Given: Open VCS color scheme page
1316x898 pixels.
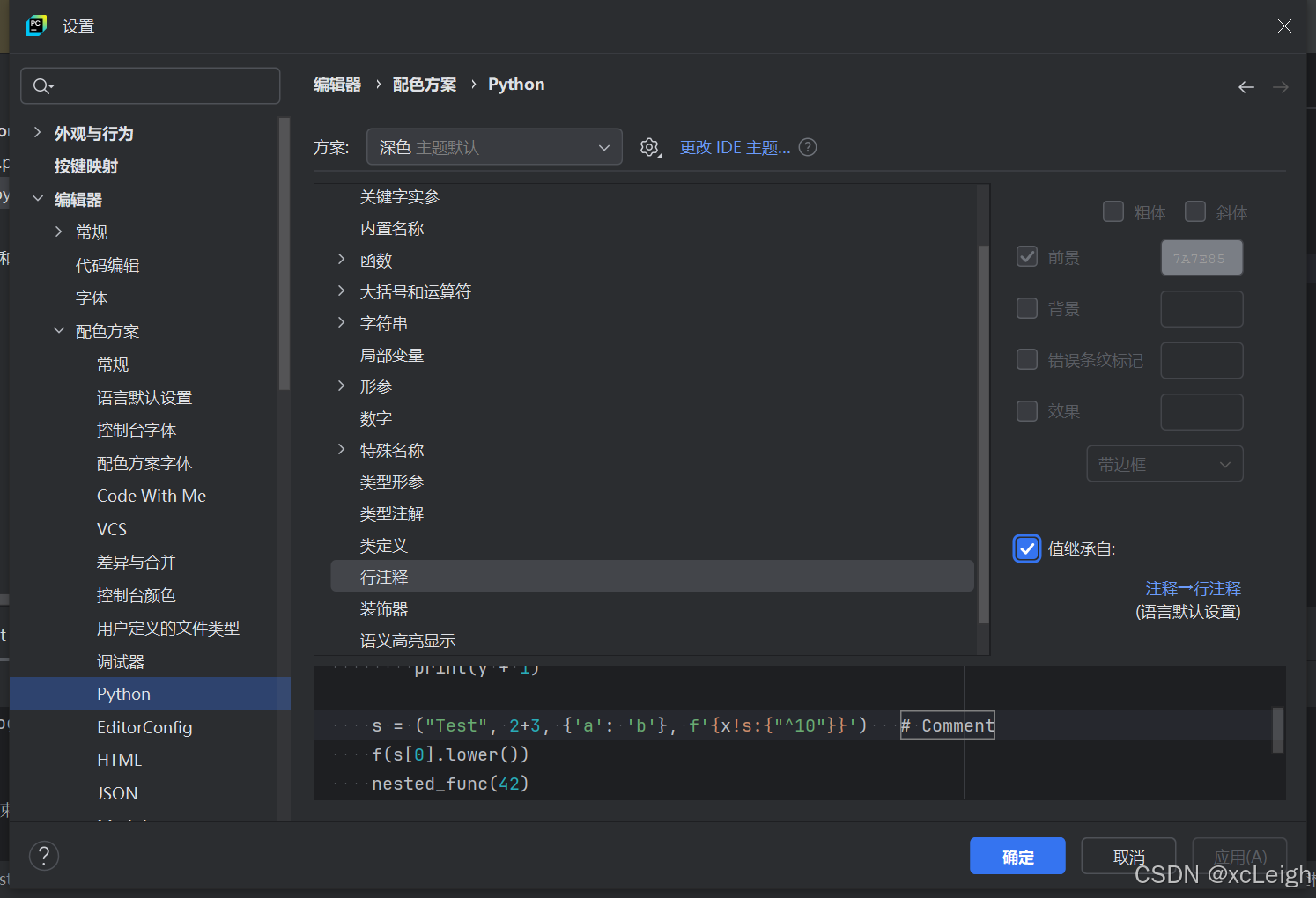Looking at the screenshot, I should click(112, 529).
